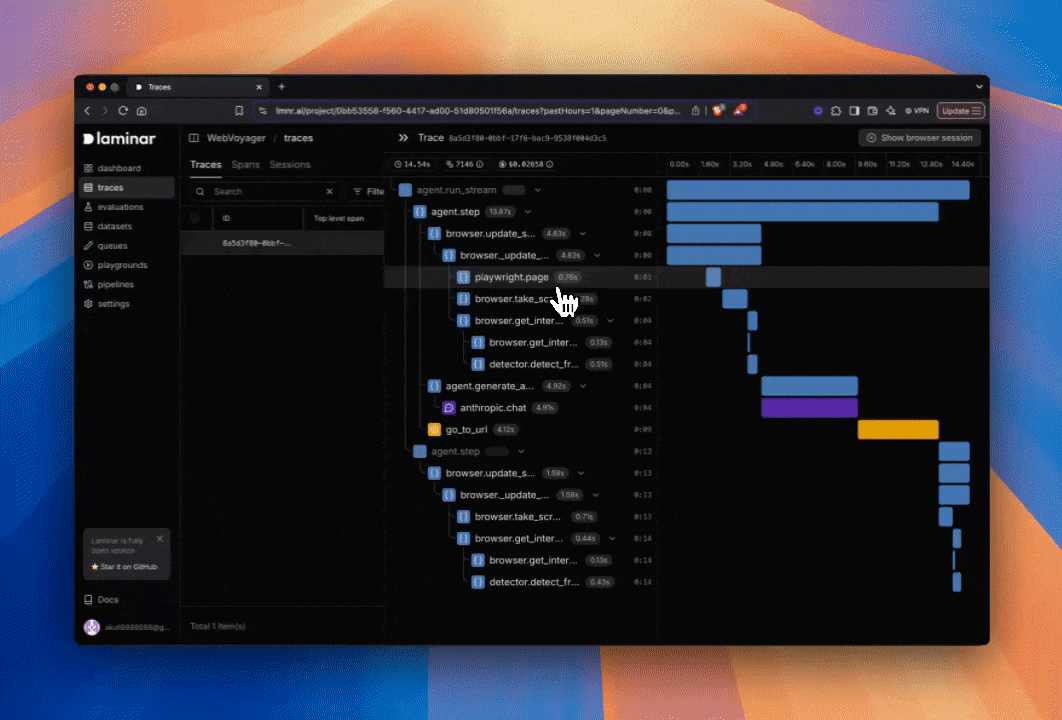The image size is (1062, 720).
Task: Collapse browser.get_inter... 0.44s chevron
Action: [x=612, y=538]
